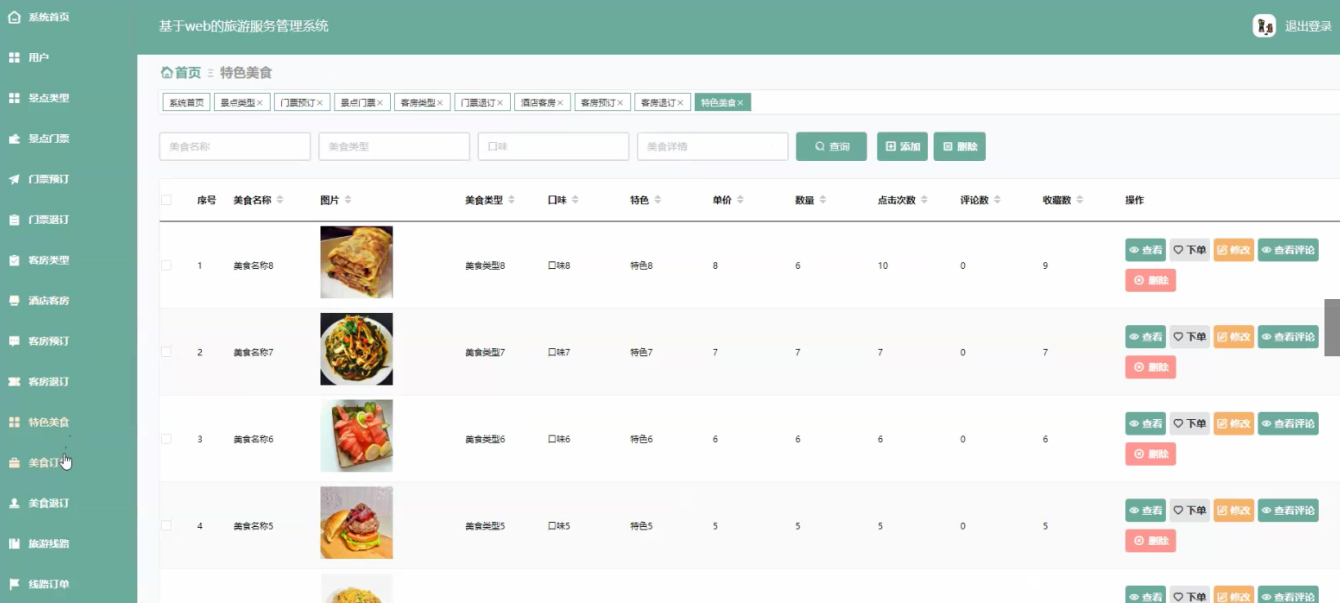
Task: Click 查看评论 for 美食名称5 row
Action: (1288, 511)
